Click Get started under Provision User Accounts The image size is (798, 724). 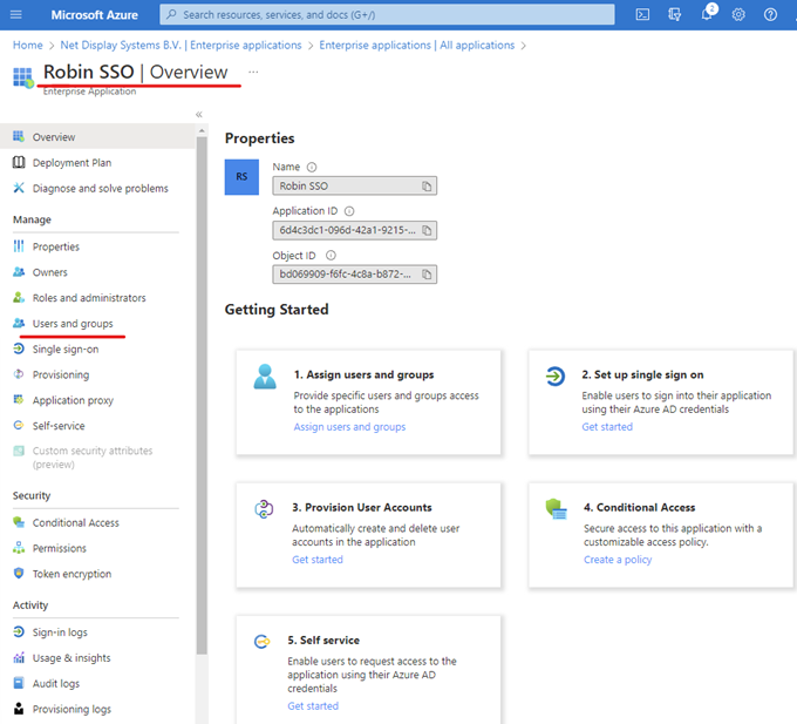[x=318, y=560]
